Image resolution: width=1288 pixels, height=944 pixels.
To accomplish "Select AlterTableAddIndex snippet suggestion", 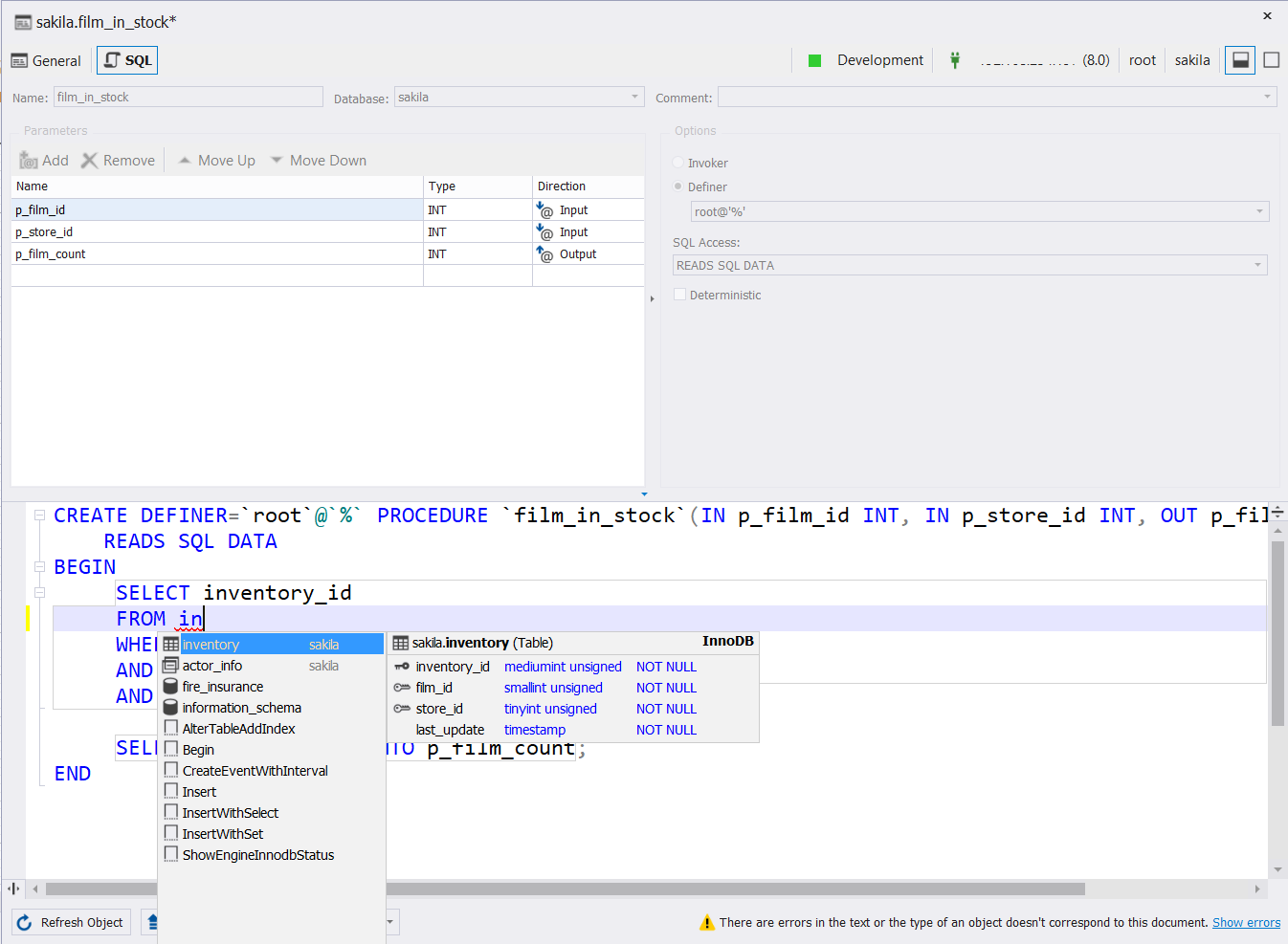I will [x=273, y=729].
